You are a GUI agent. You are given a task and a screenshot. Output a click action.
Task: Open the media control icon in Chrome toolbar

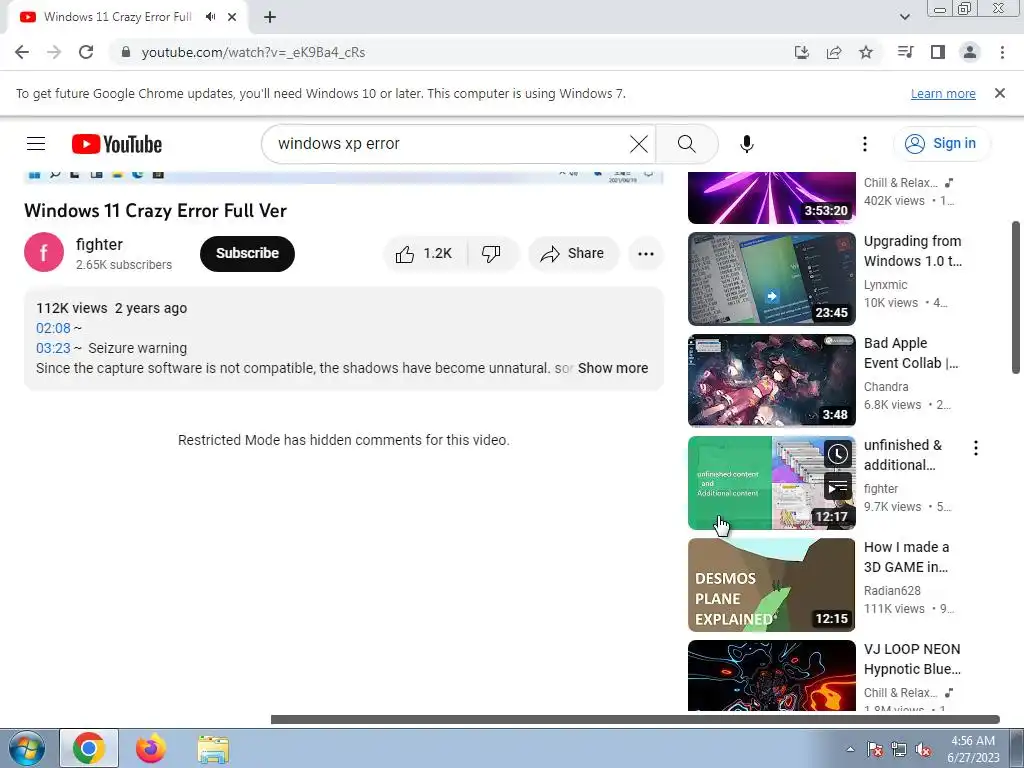click(905, 52)
